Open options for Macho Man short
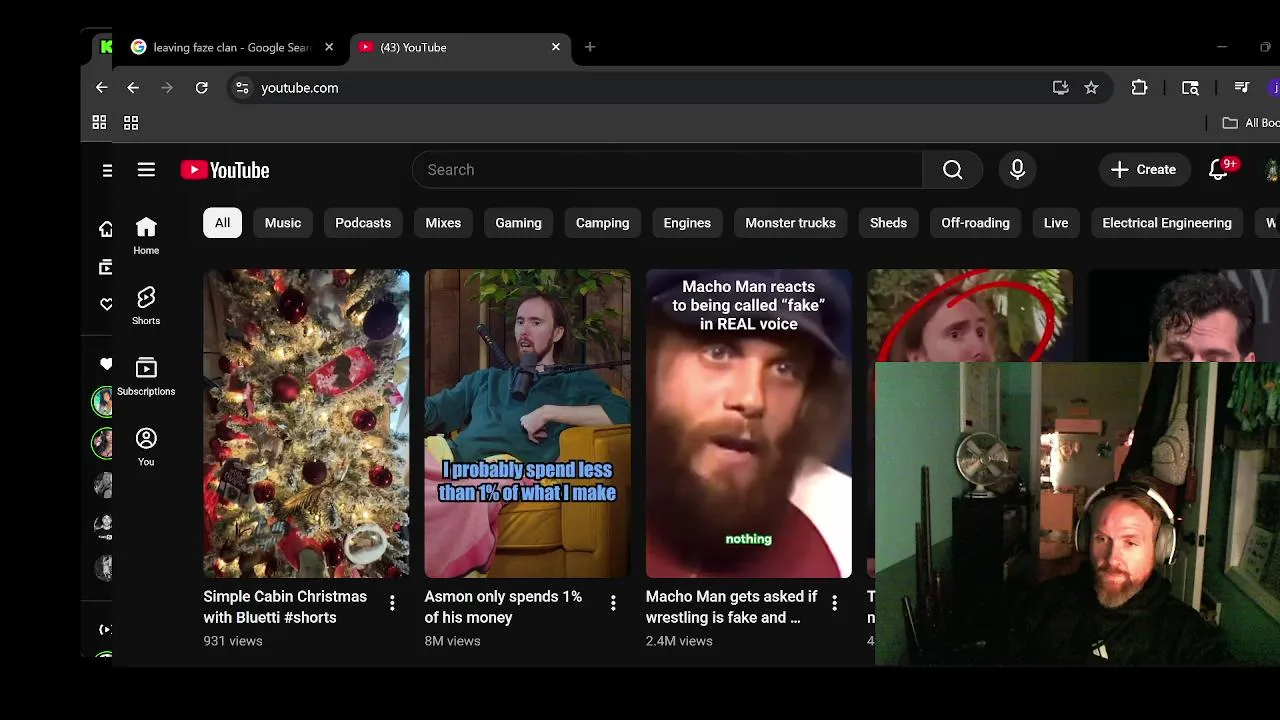Image resolution: width=1280 pixels, height=720 pixels. pos(835,602)
